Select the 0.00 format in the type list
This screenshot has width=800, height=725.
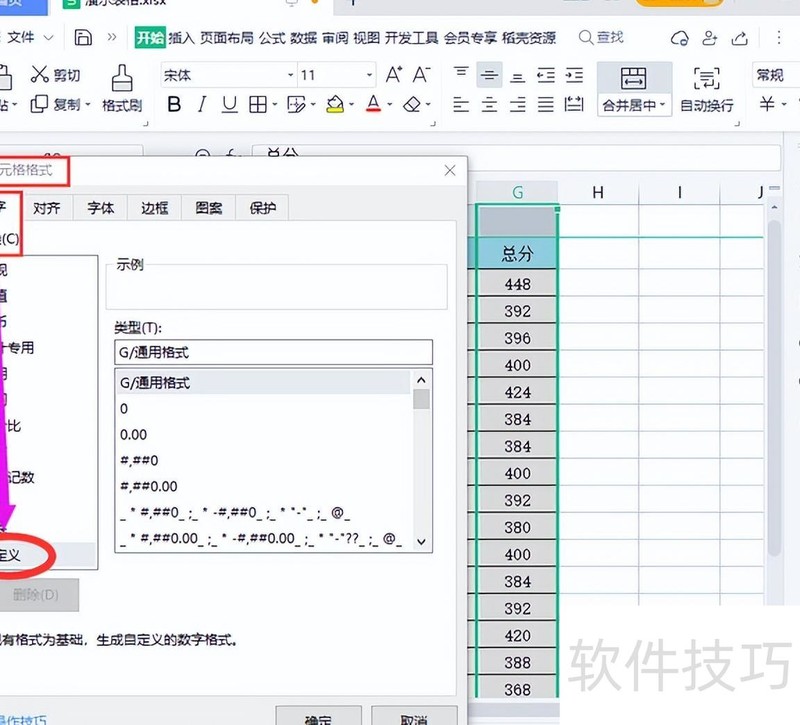click(x=133, y=435)
